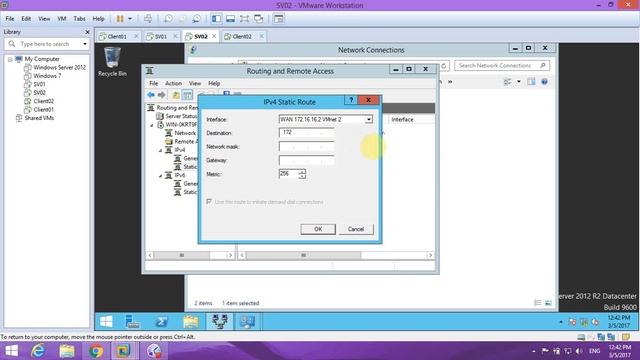This screenshot has width=640, height=360.
Task: Click Cancel in IPv4 Static Route dialog
Action: (356, 229)
